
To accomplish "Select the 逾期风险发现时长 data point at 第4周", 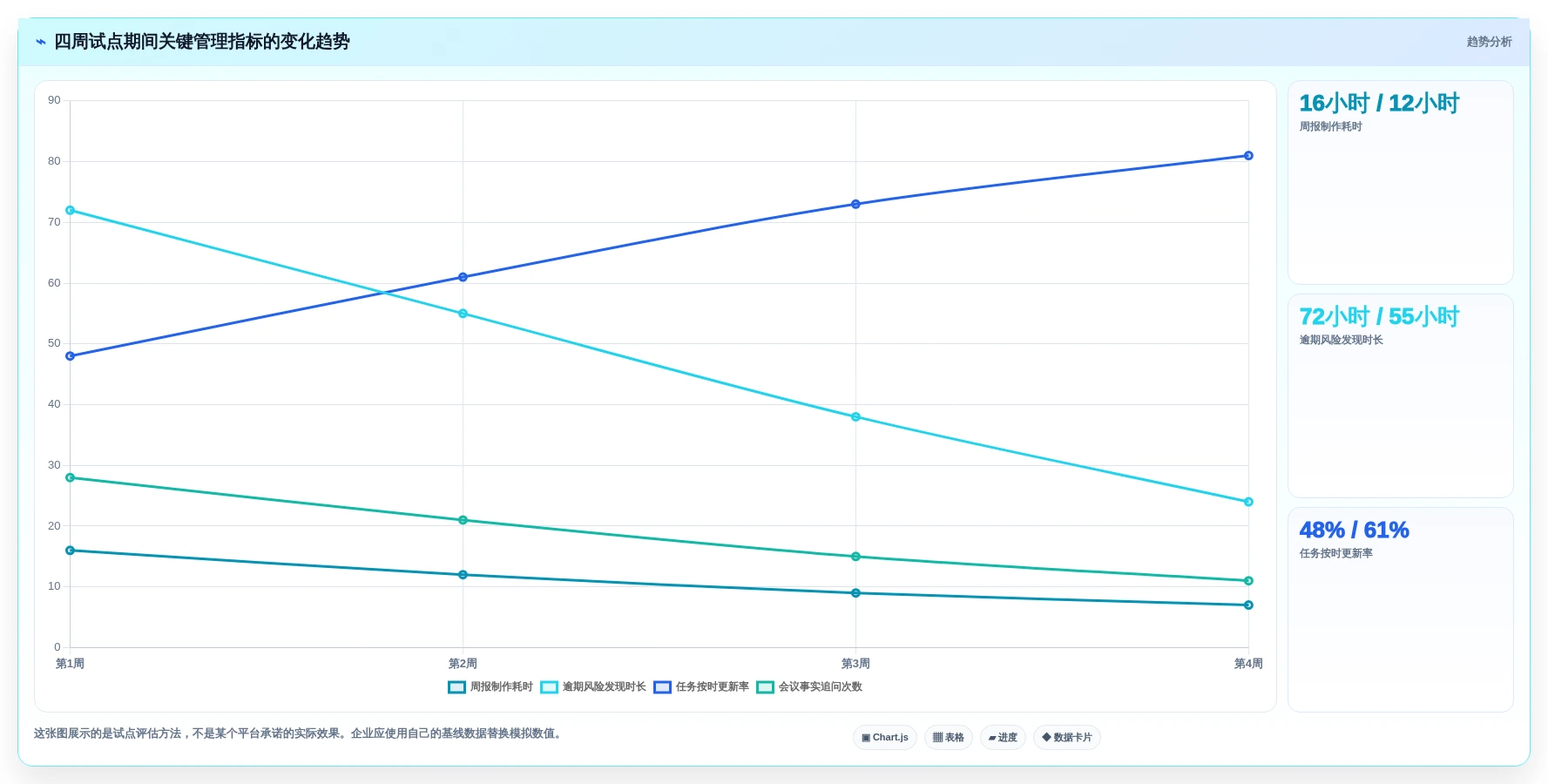I will pyautogui.click(x=1248, y=502).
